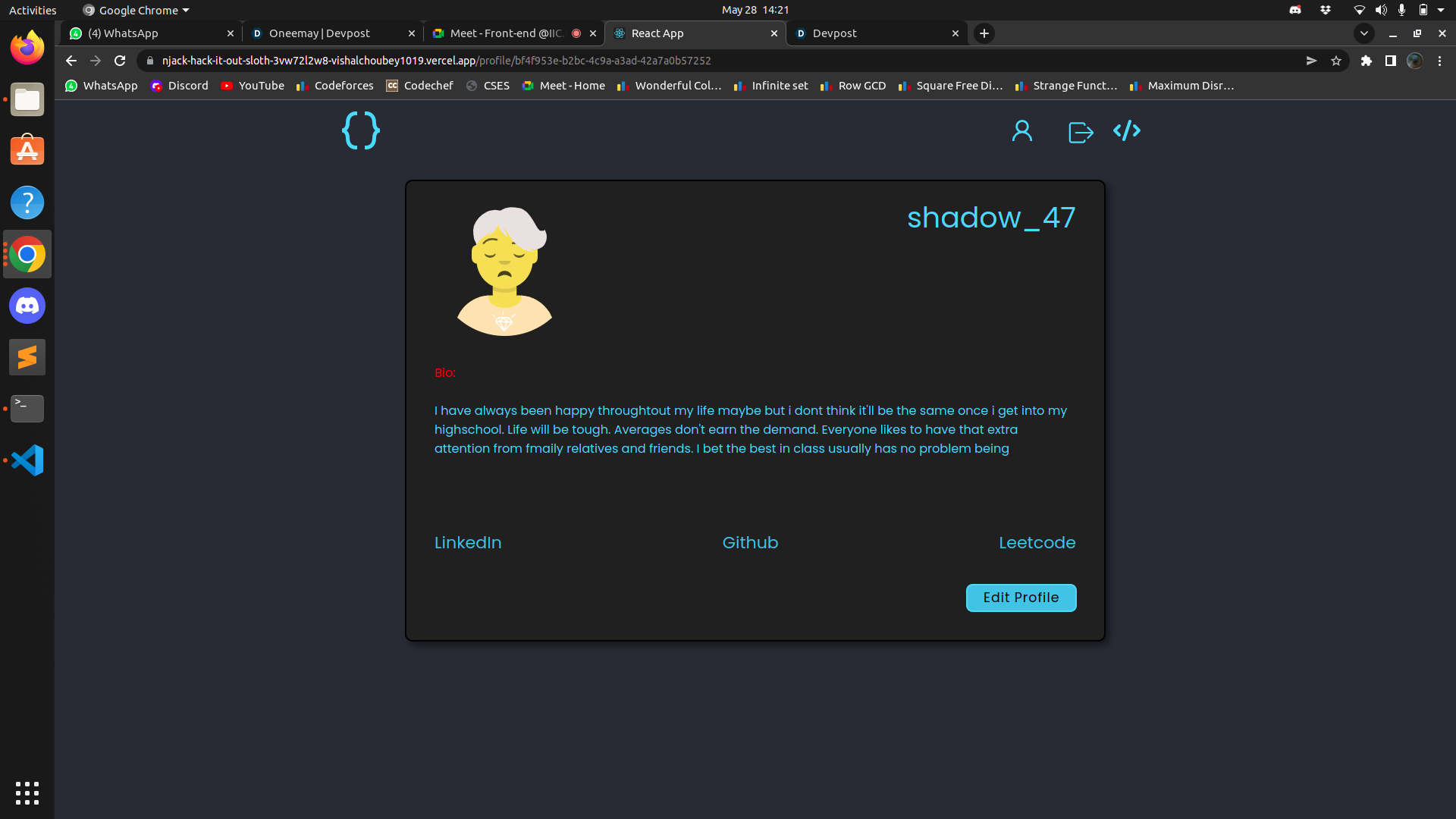Image resolution: width=1456 pixels, height=819 pixels.
Task: Click the curly braces logo
Action: (x=360, y=130)
